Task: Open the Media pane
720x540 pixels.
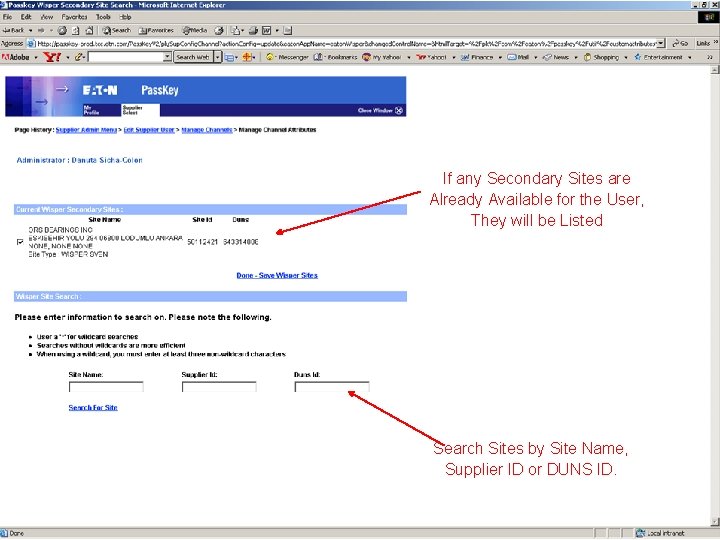Action: tap(195, 30)
